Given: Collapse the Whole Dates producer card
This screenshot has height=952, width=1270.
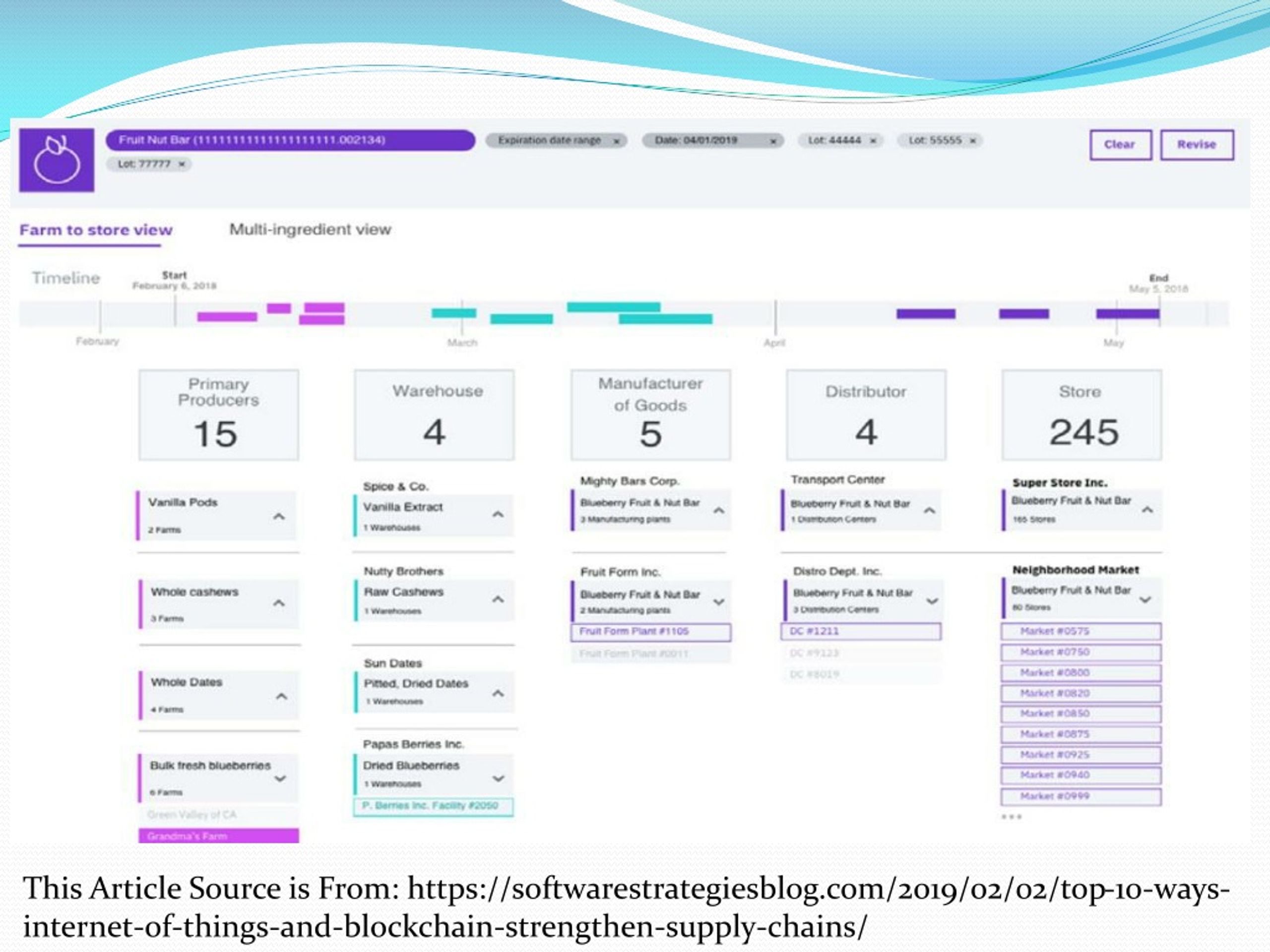Looking at the screenshot, I should pos(281,697).
